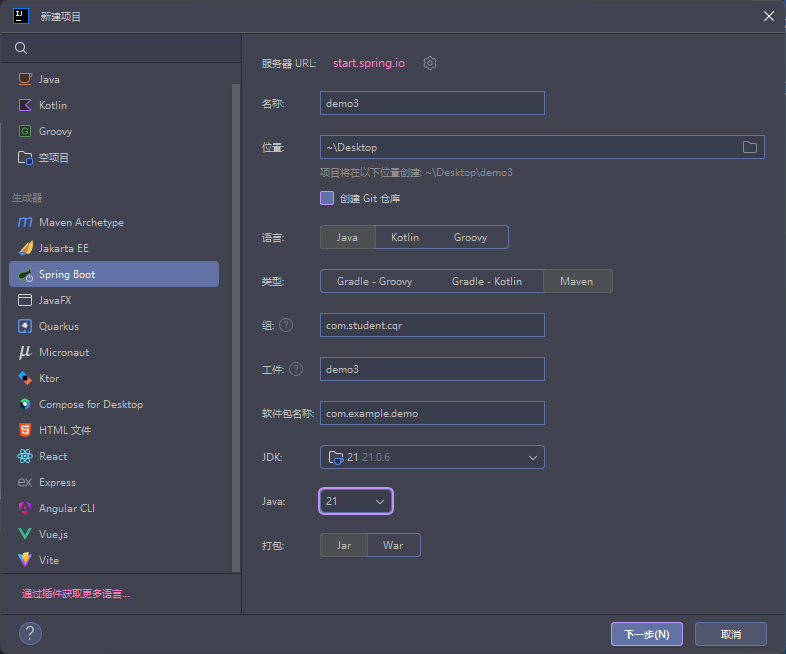Viewport: 786px width, 654px height.
Task: Click the left panel vertical scrollbar
Action: pyautogui.click(x=236, y=328)
